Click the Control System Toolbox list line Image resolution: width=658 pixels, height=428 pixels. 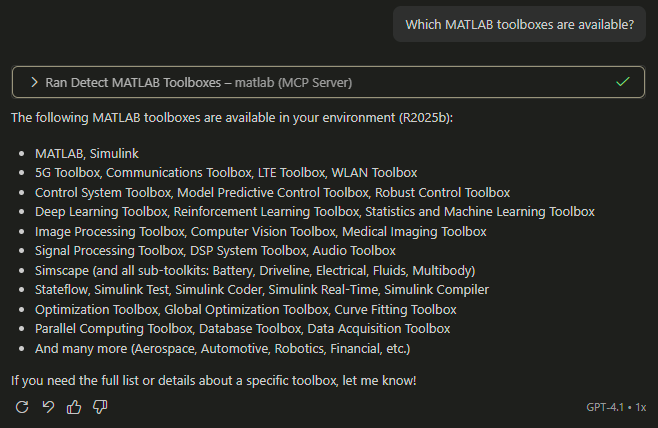(272, 192)
